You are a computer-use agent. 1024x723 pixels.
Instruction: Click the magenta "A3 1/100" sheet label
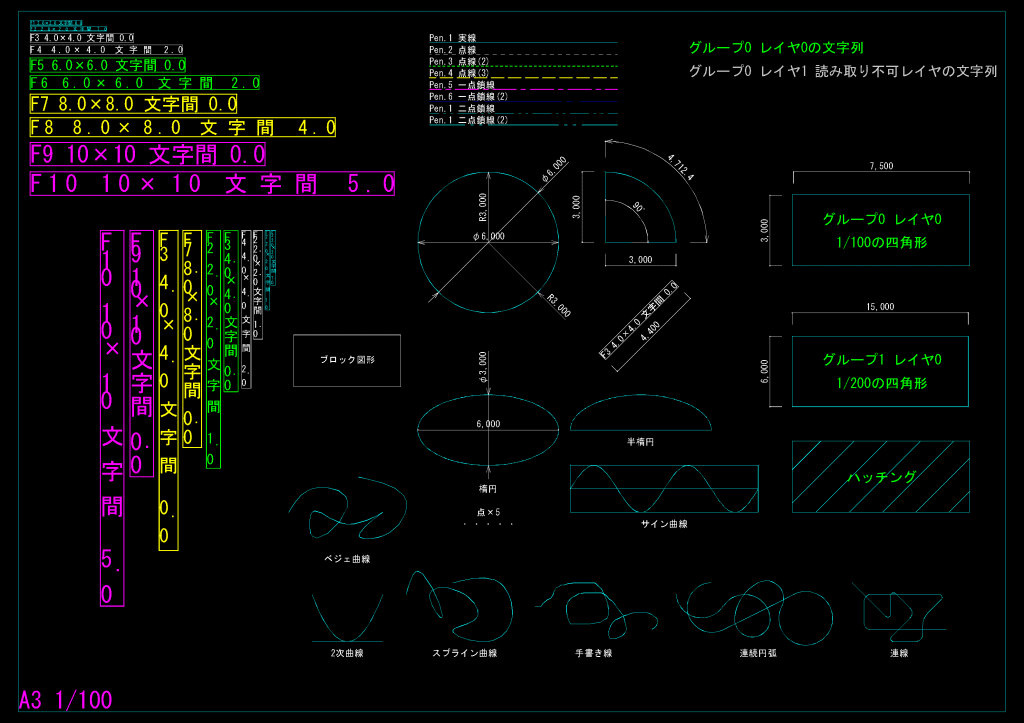(x=66, y=700)
